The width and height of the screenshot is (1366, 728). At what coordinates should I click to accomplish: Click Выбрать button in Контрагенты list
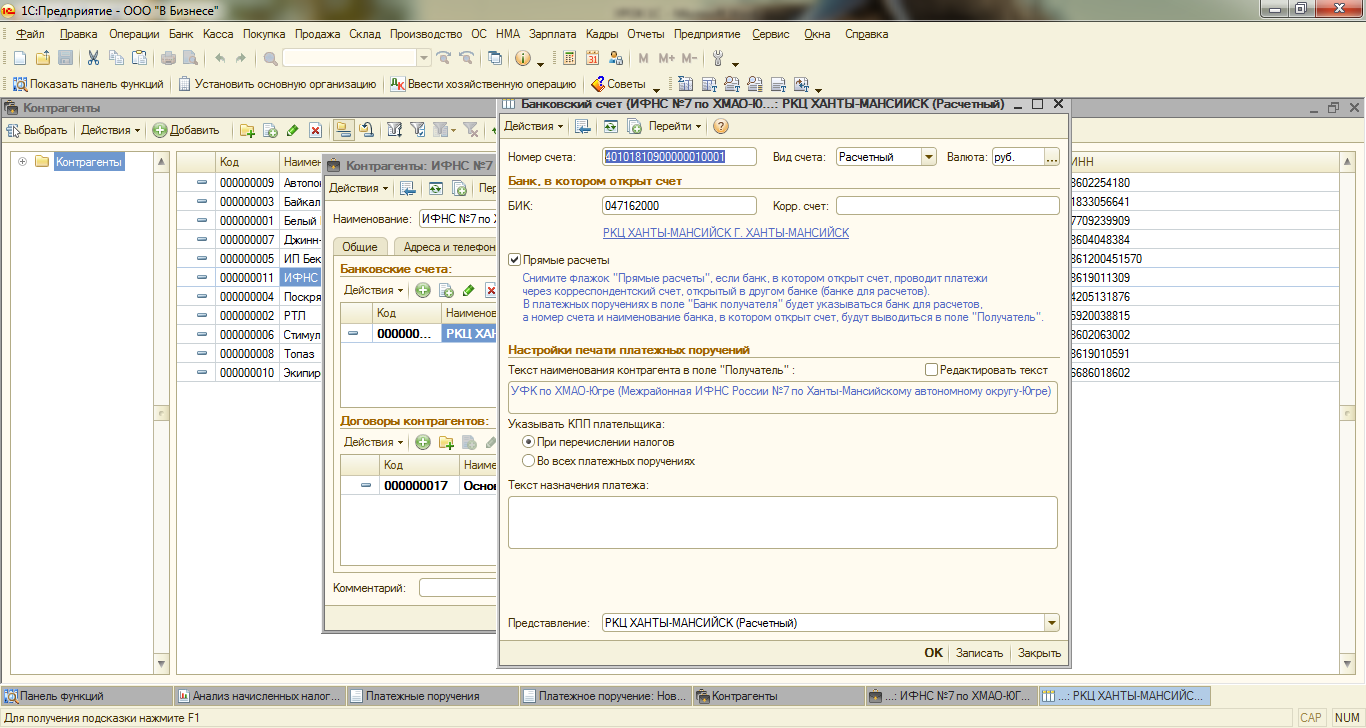point(39,130)
